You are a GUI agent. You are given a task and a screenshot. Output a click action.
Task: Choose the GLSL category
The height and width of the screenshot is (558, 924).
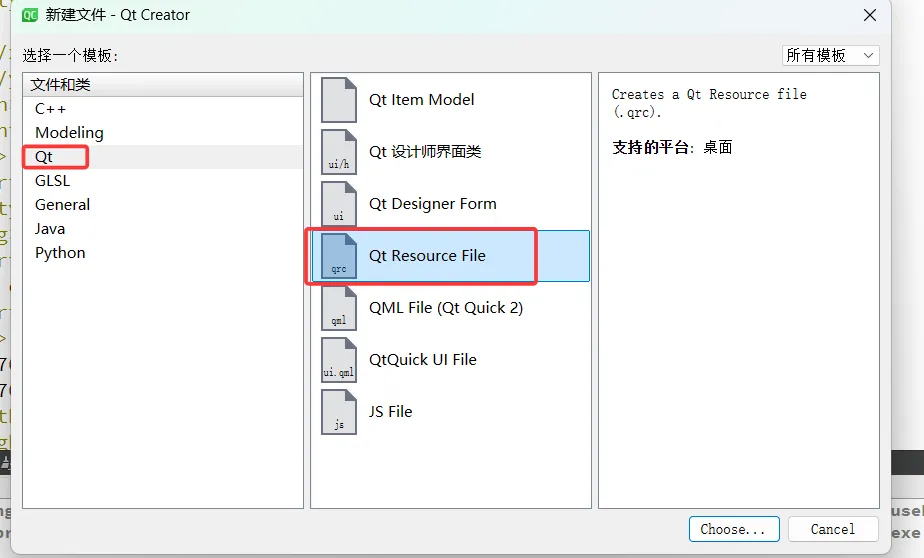pyautogui.click(x=163, y=181)
